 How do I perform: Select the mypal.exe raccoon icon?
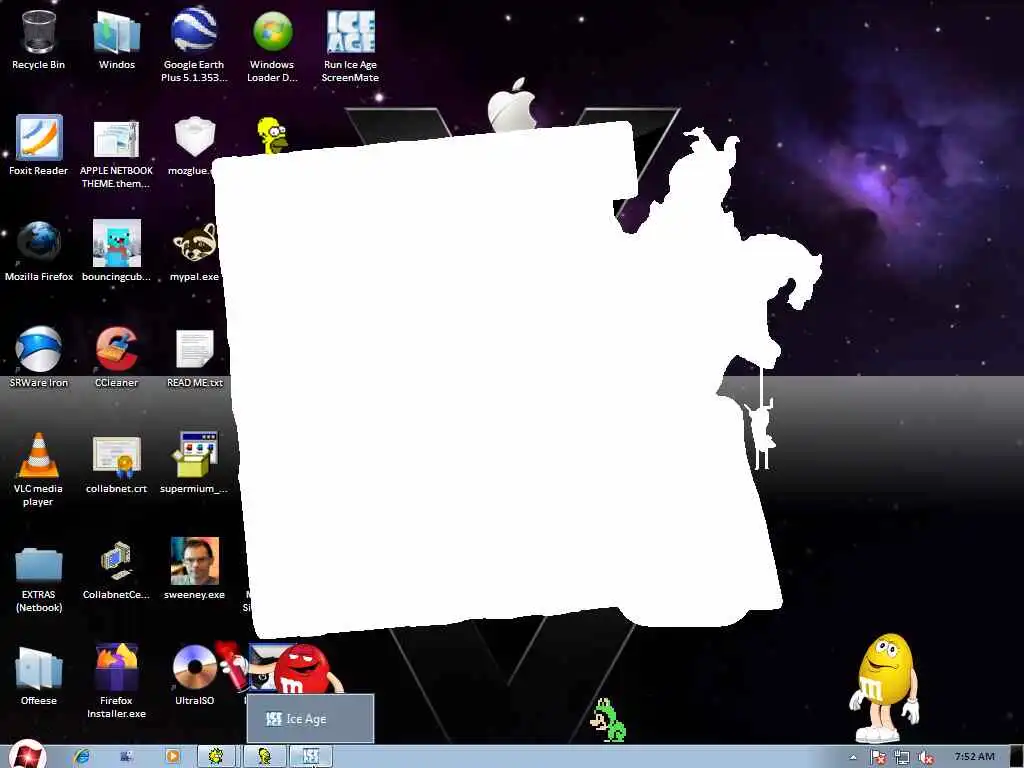[x=195, y=251]
